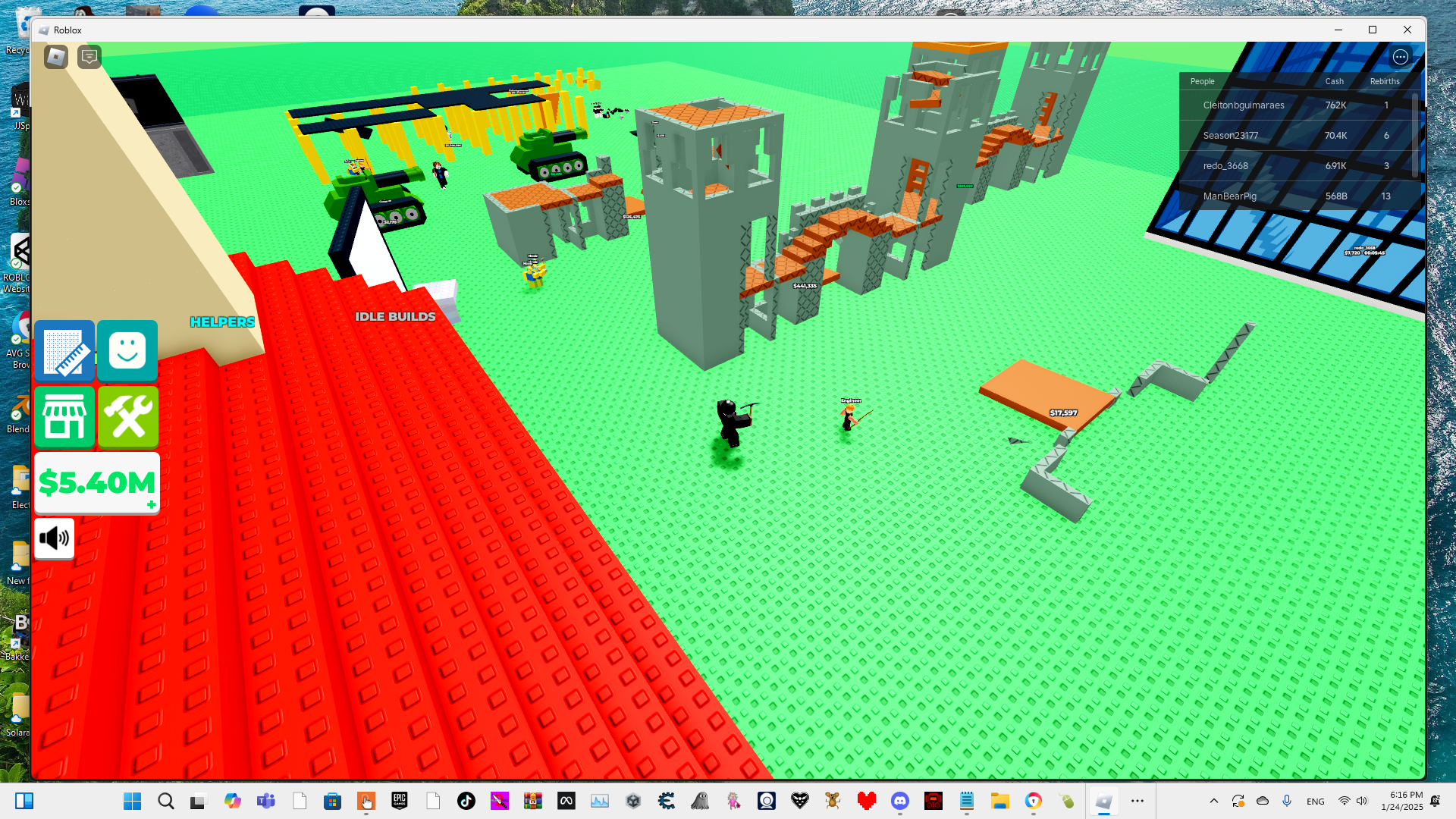
Task: Open ENG language input switcher
Action: point(1316,802)
